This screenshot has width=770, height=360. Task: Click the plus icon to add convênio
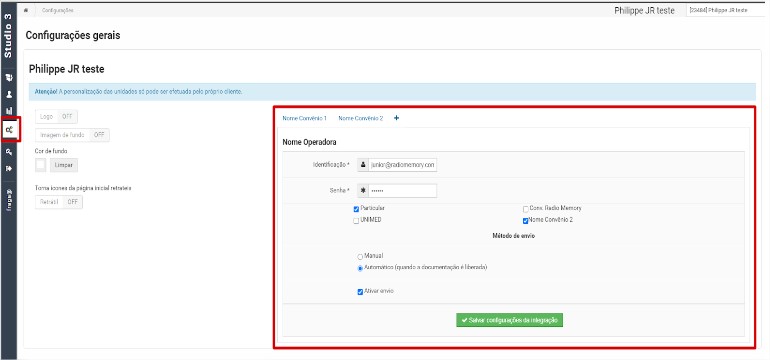point(396,118)
